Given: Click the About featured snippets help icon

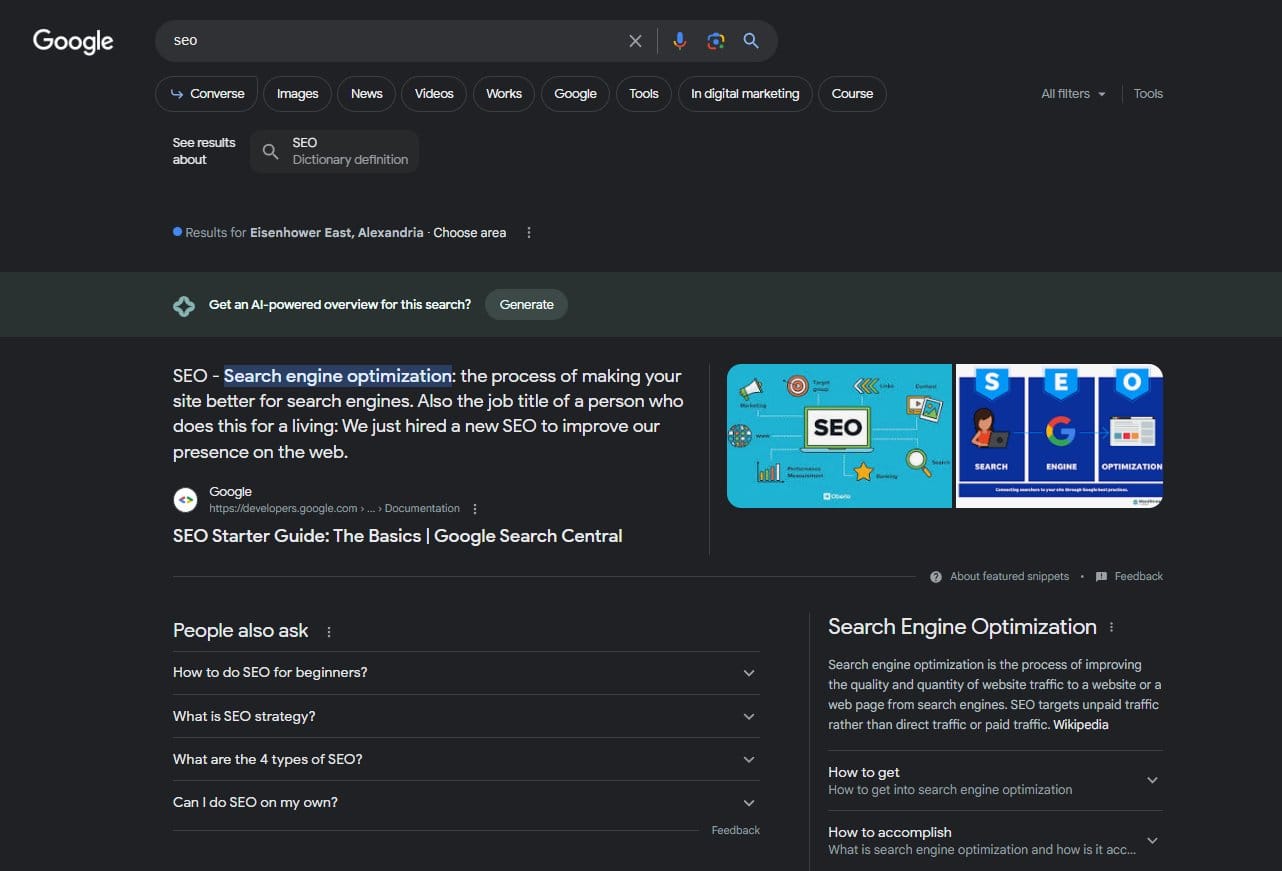Looking at the screenshot, I should 936,577.
